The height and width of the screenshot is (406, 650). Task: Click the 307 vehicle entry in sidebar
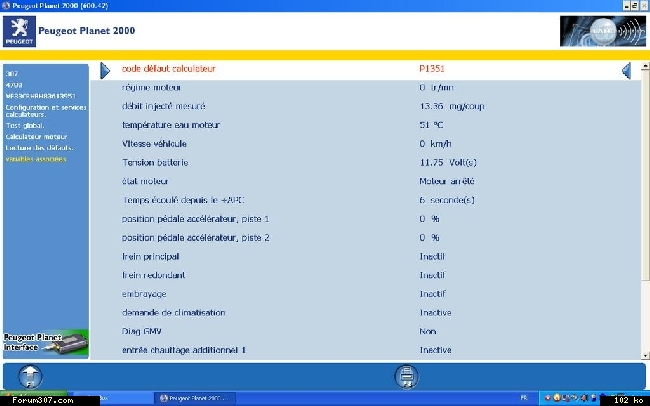pyautogui.click(x=12, y=74)
